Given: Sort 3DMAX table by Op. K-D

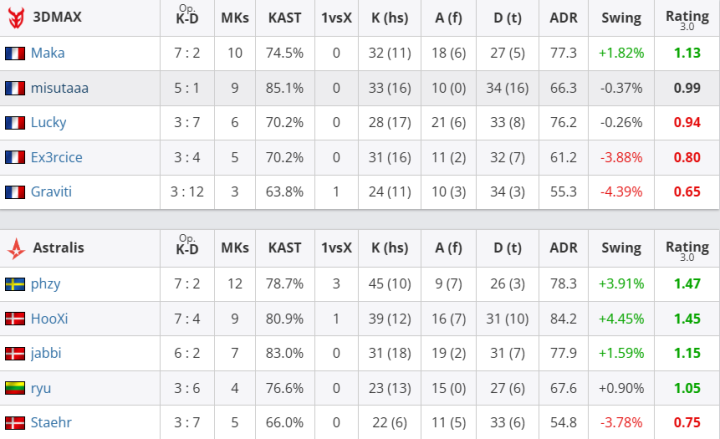Looking at the screenshot, I should 188,18.
